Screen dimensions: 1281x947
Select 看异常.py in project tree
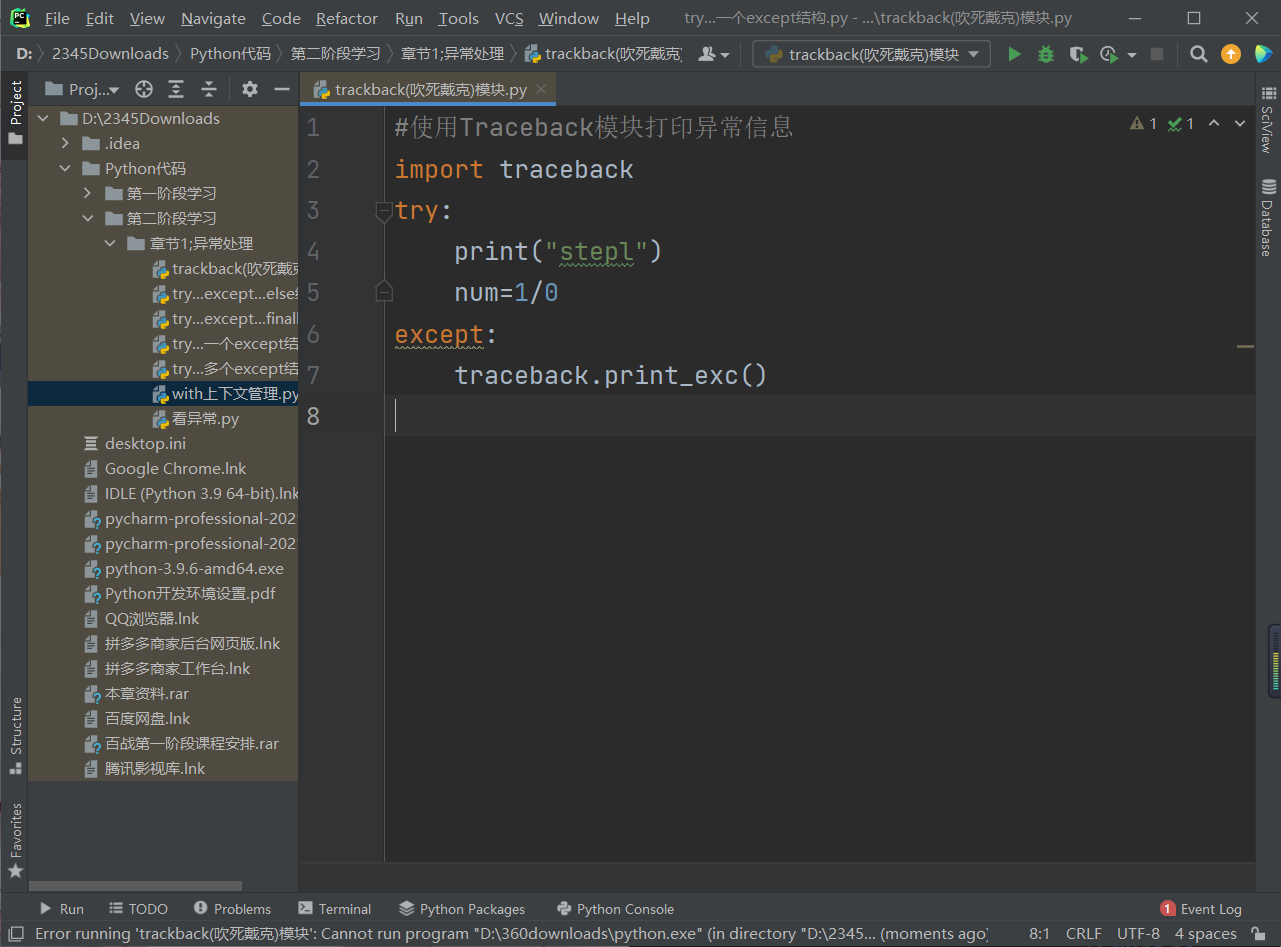click(x=163, y=418)
